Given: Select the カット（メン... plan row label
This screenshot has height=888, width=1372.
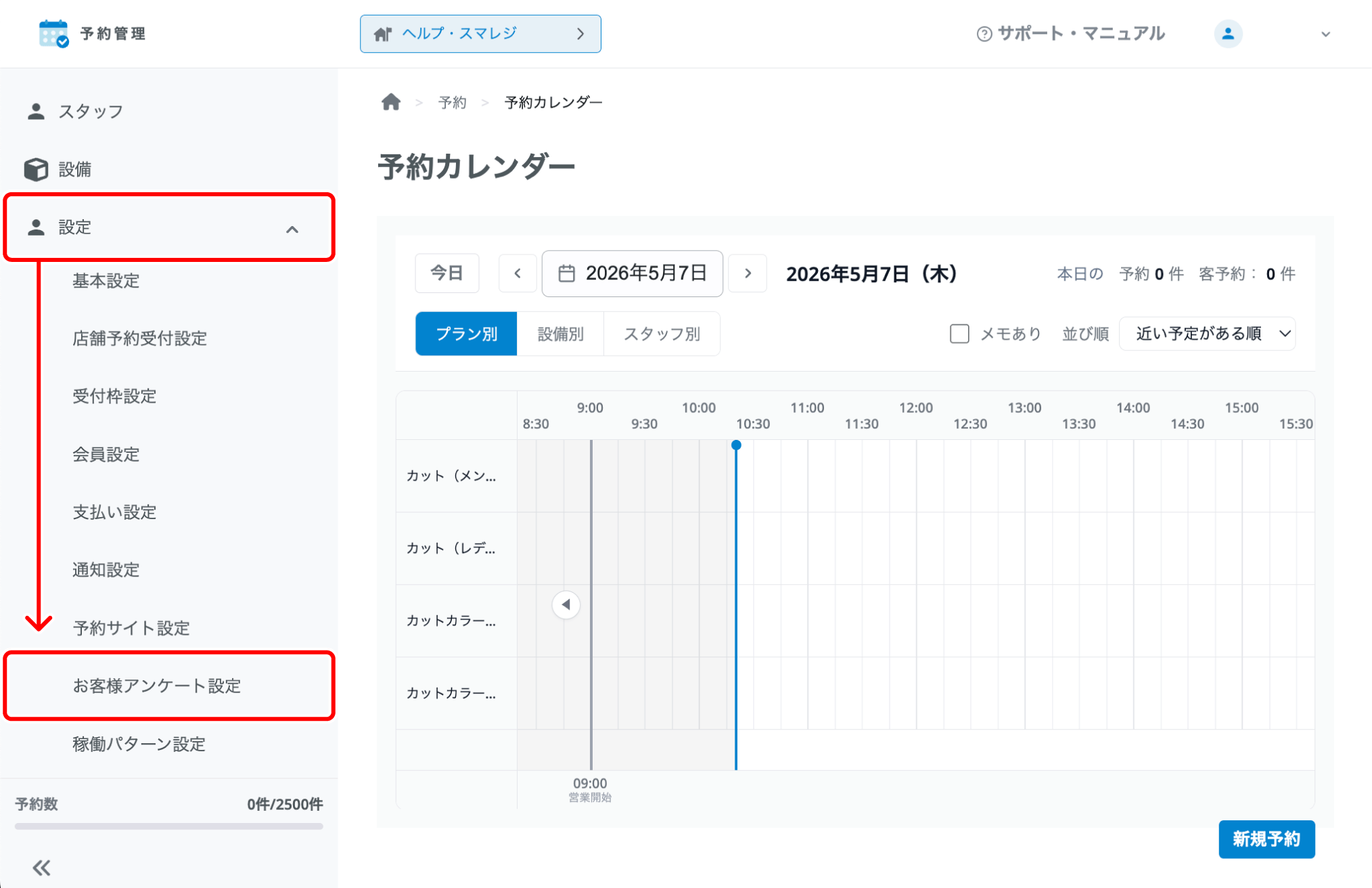Looking at the screenshot, I should [451, 476].
